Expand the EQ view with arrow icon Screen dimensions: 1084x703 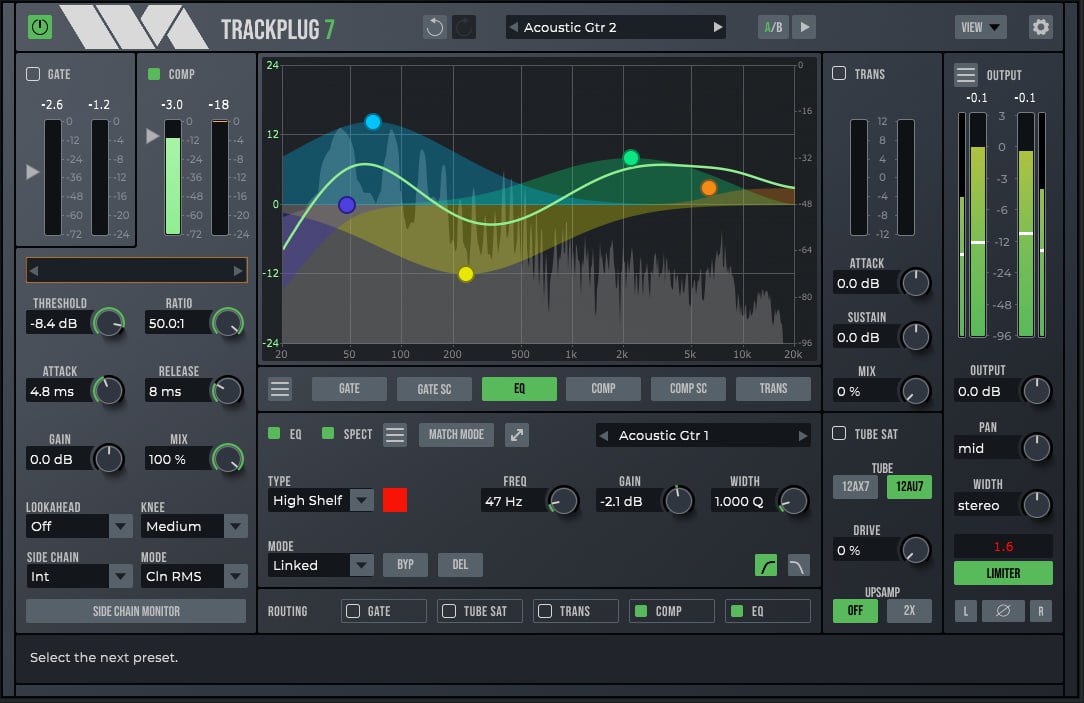click(517, 435)
